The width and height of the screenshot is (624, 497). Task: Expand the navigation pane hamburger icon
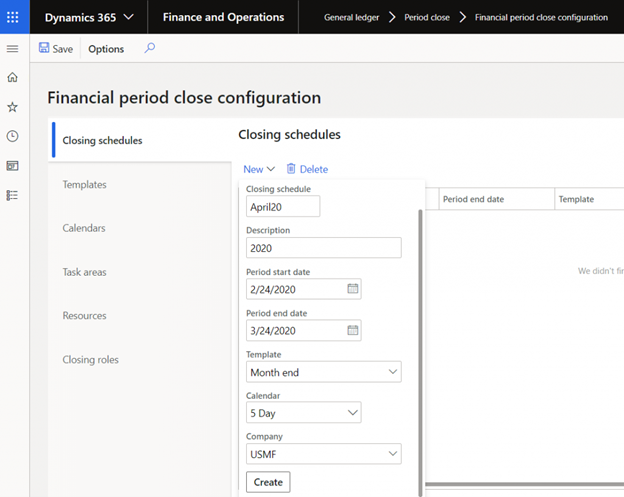13,49
